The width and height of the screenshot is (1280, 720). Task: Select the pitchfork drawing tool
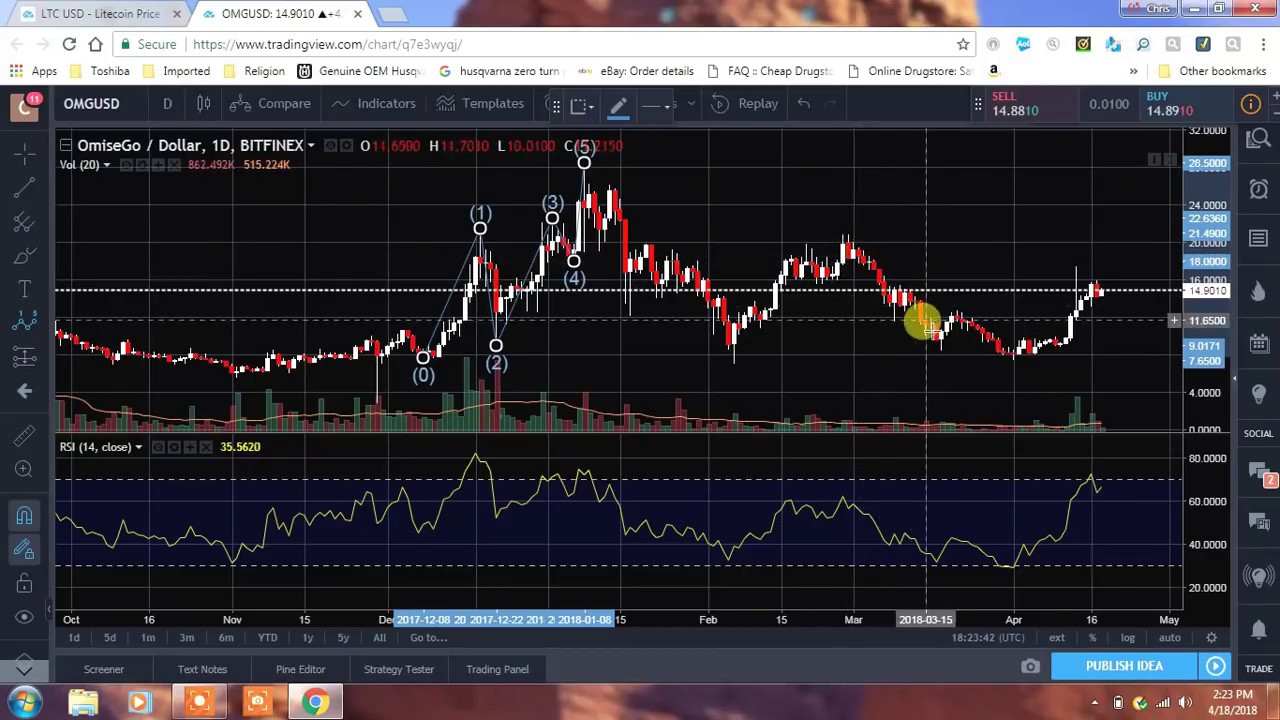point(25,221)
